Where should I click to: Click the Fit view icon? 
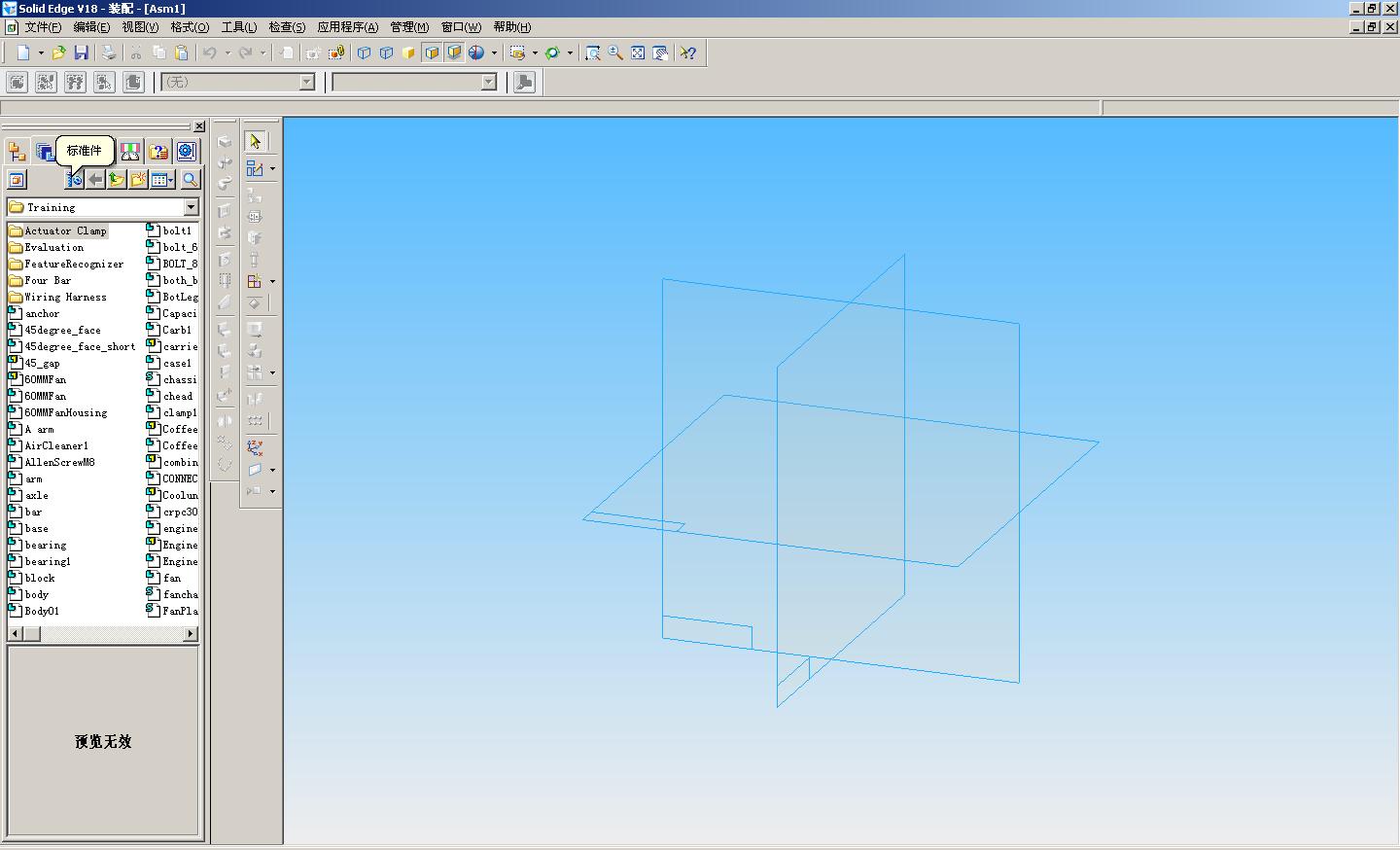tap(638, 53)
